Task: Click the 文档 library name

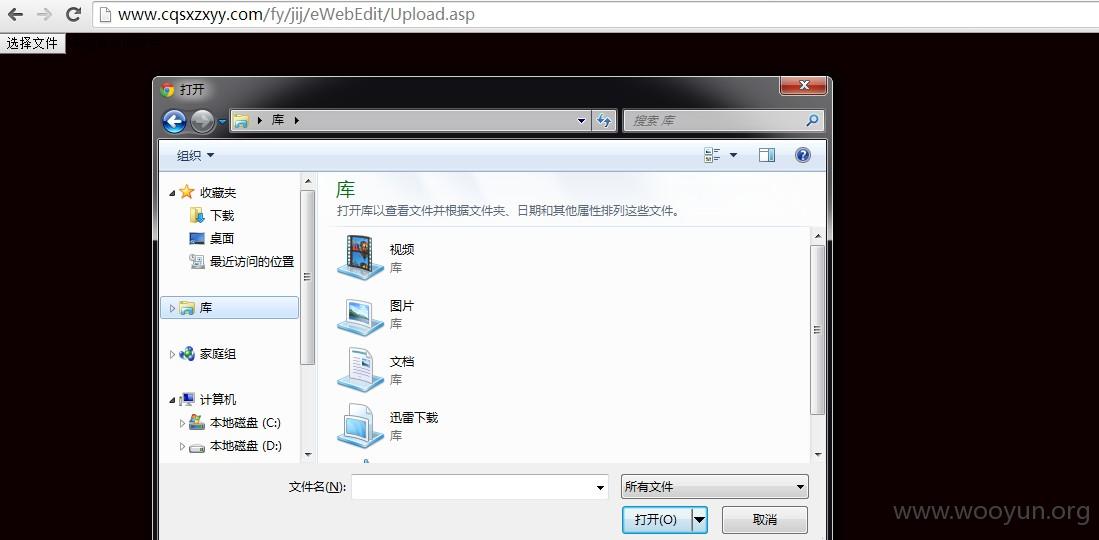Action: [402, 362]
